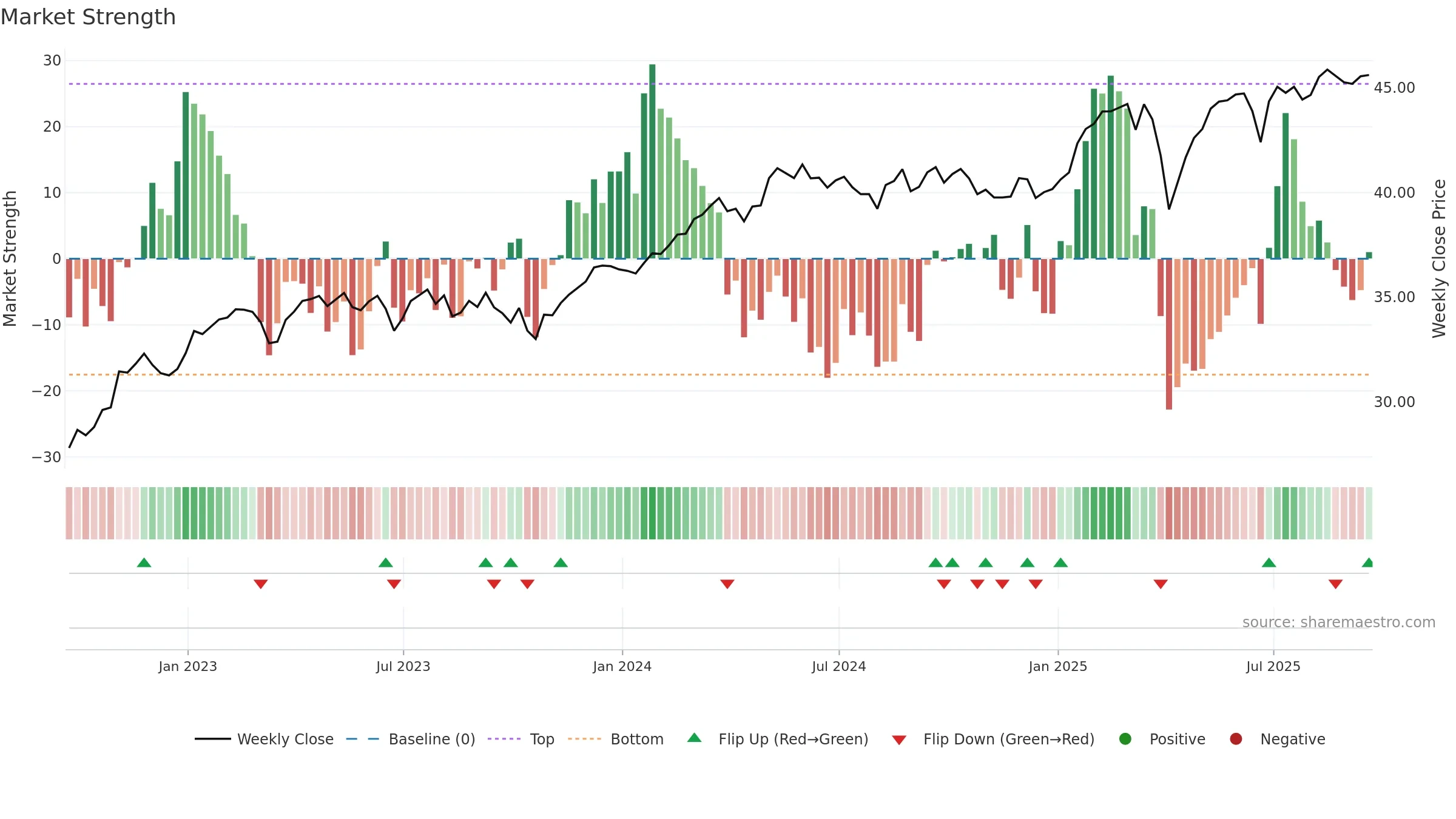Toggle the Top legend label

[x=542, y=739]
